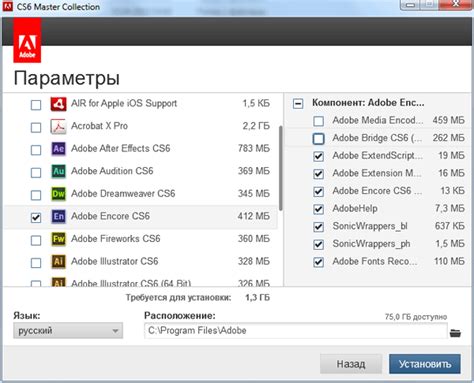Click the Encore En icon

click(58, 216)
